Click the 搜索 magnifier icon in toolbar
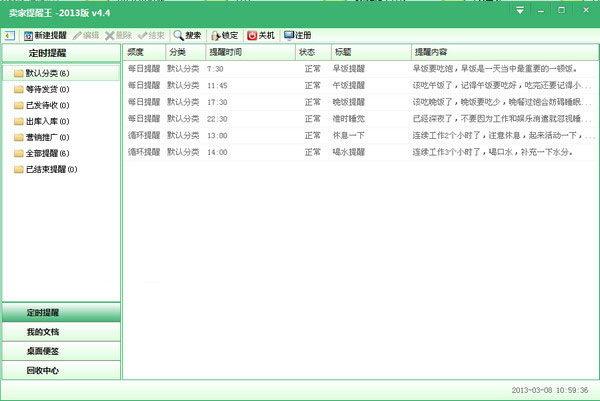The height and width of the screenshot is (401, 600). 179,35
